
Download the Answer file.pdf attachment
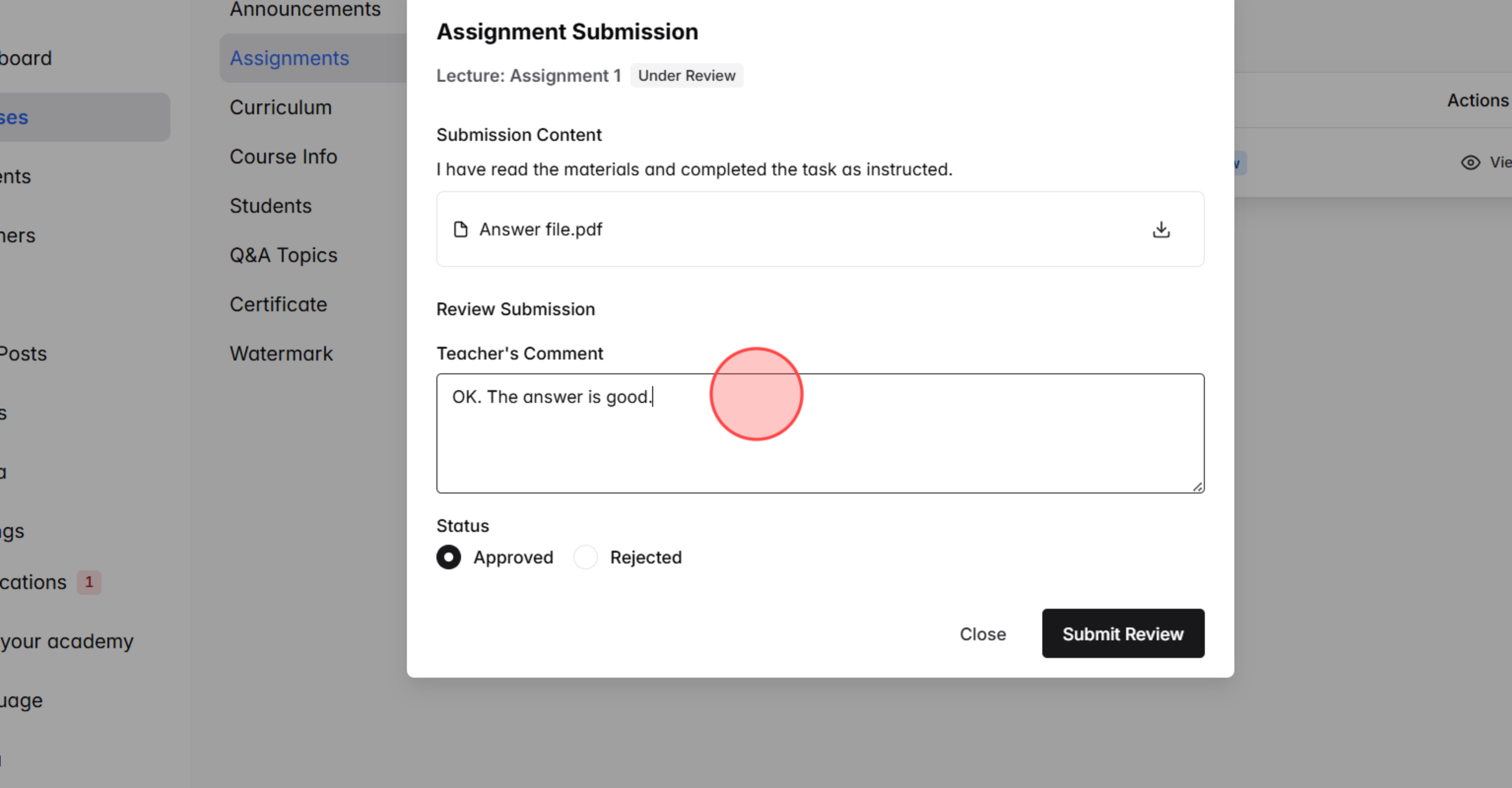pyautogui.click(x=1161, y=229)
